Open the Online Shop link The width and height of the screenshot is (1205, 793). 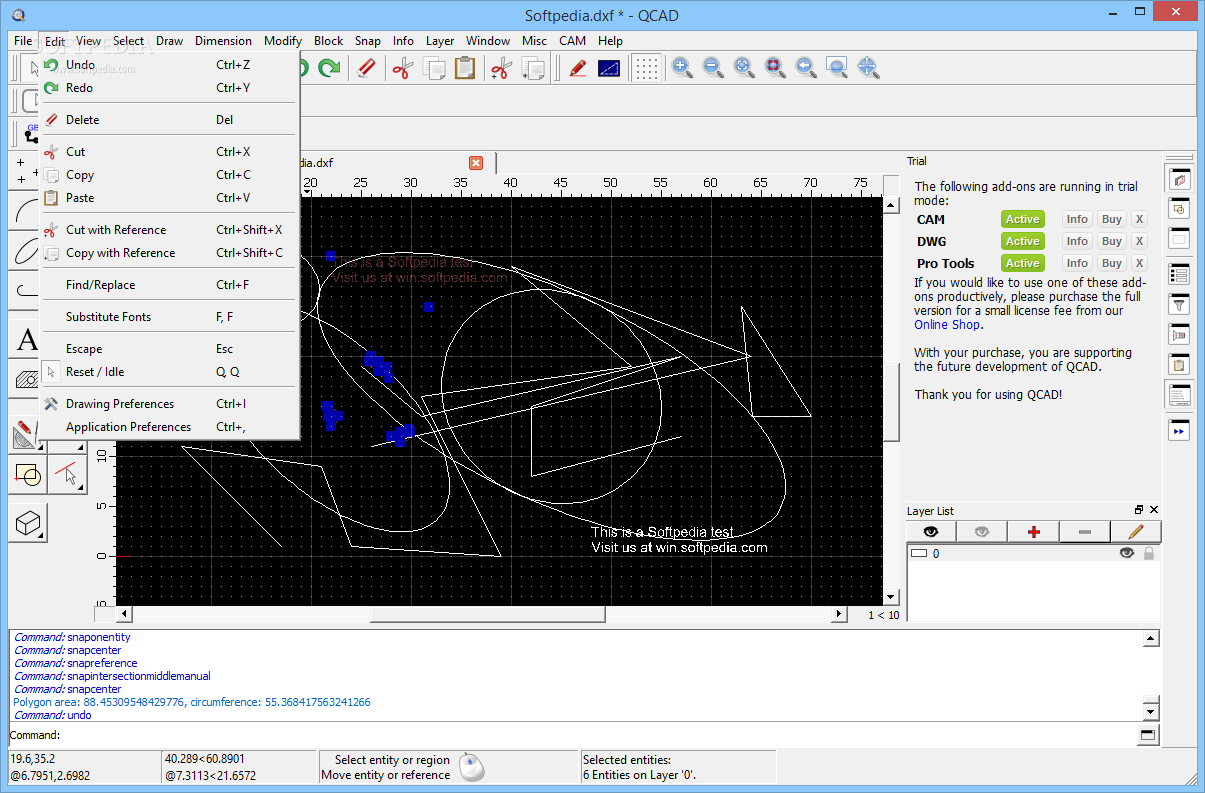[947, 324]
